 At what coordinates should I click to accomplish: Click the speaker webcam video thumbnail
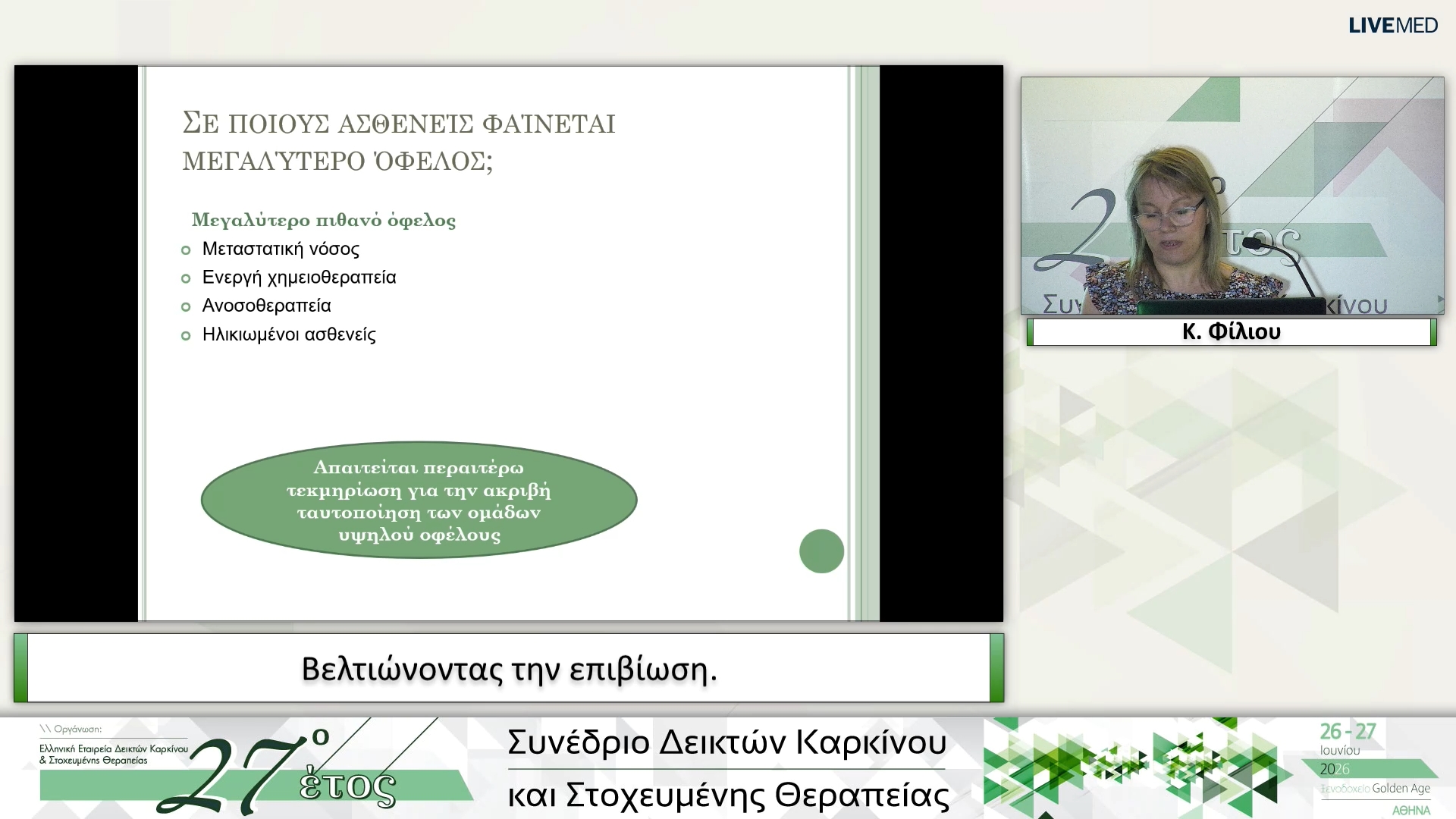[1232, 196]
